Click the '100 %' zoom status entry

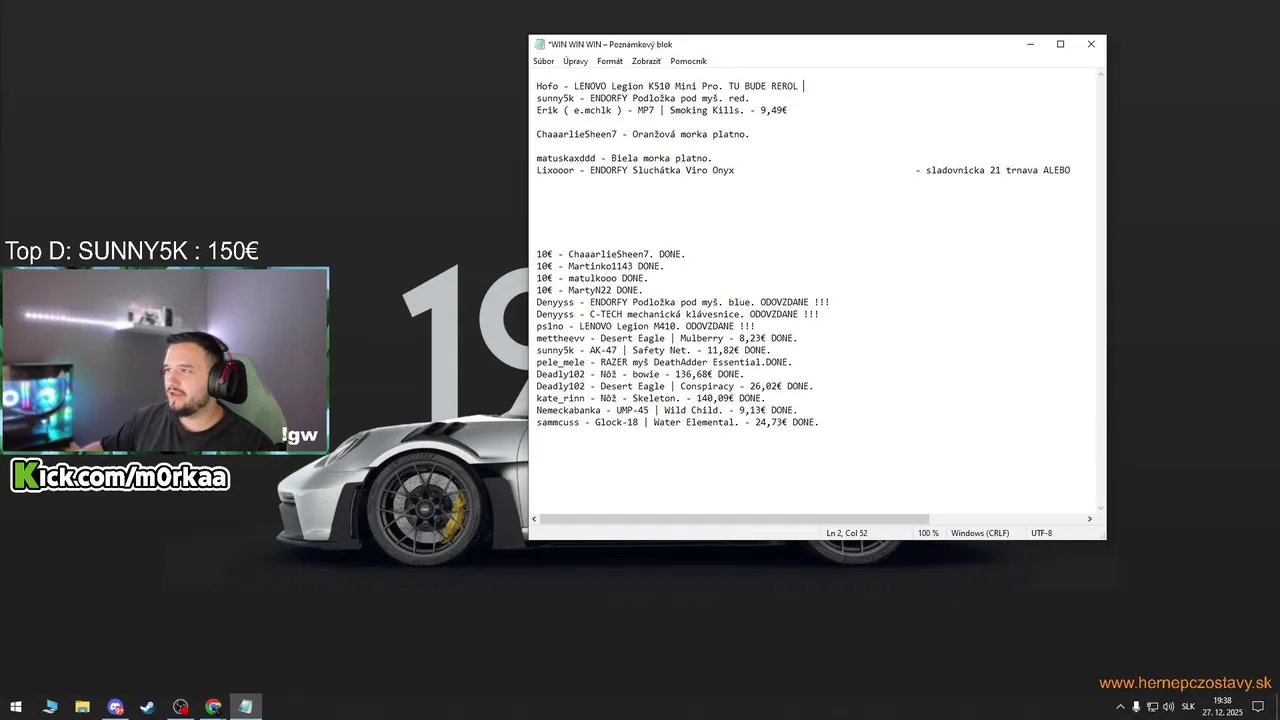(x=928, y=533)
